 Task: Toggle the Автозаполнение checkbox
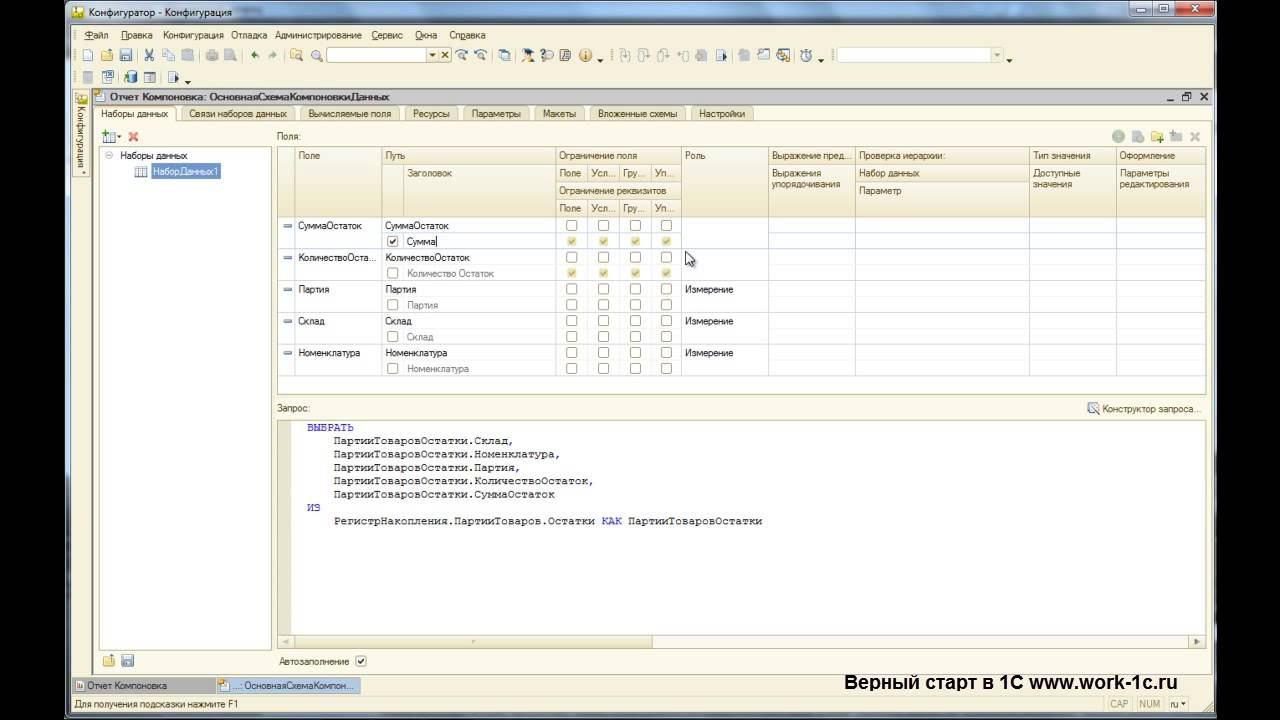(x=361, y=661)
